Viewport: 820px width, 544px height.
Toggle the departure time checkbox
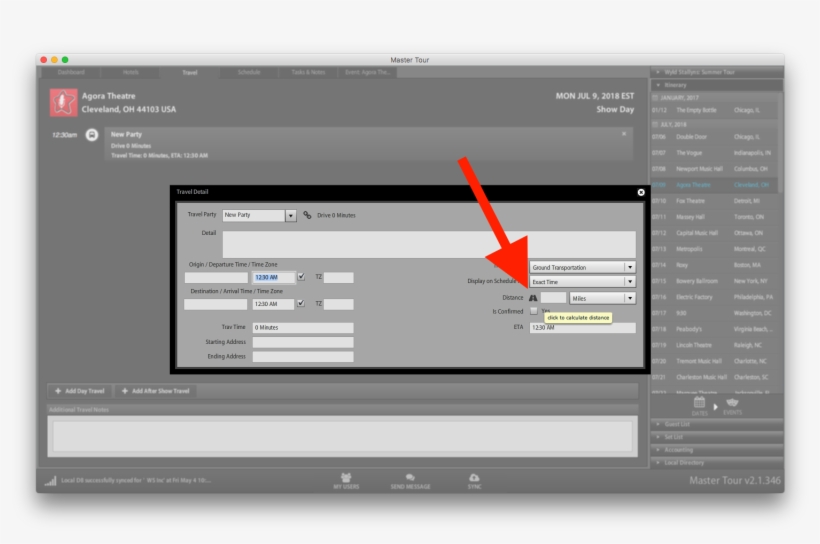coord(301,277)
